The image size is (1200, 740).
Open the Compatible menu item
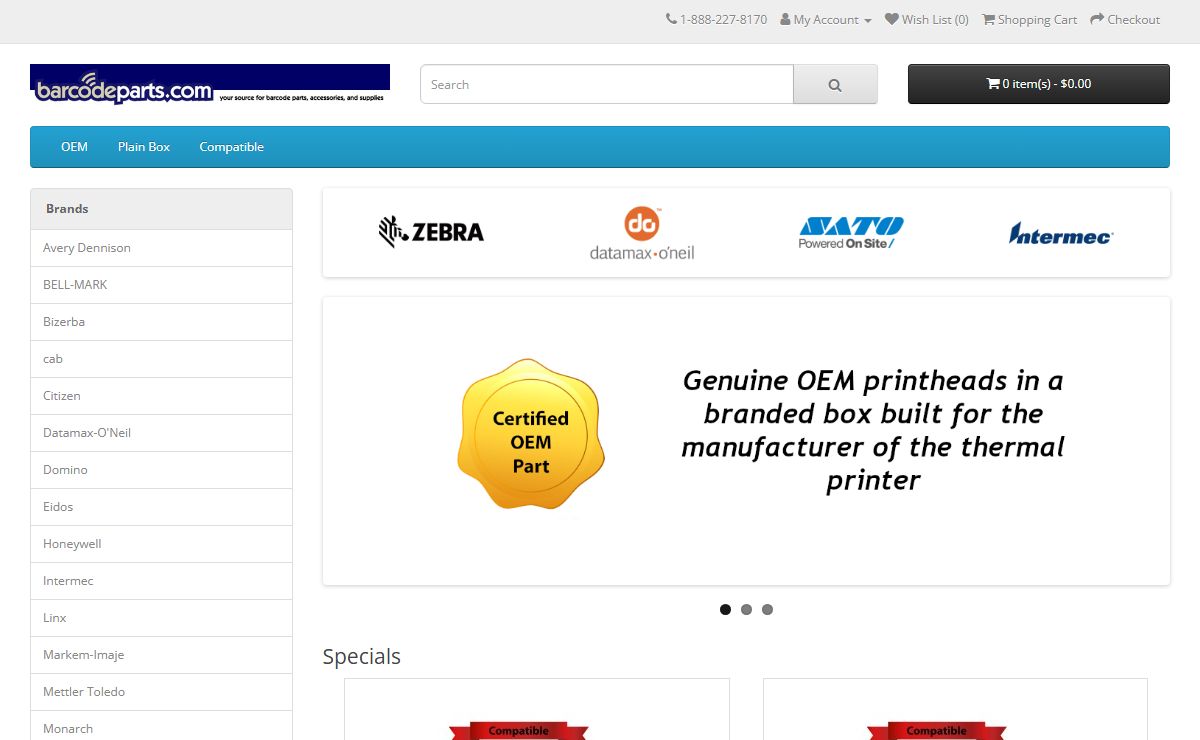231,147
